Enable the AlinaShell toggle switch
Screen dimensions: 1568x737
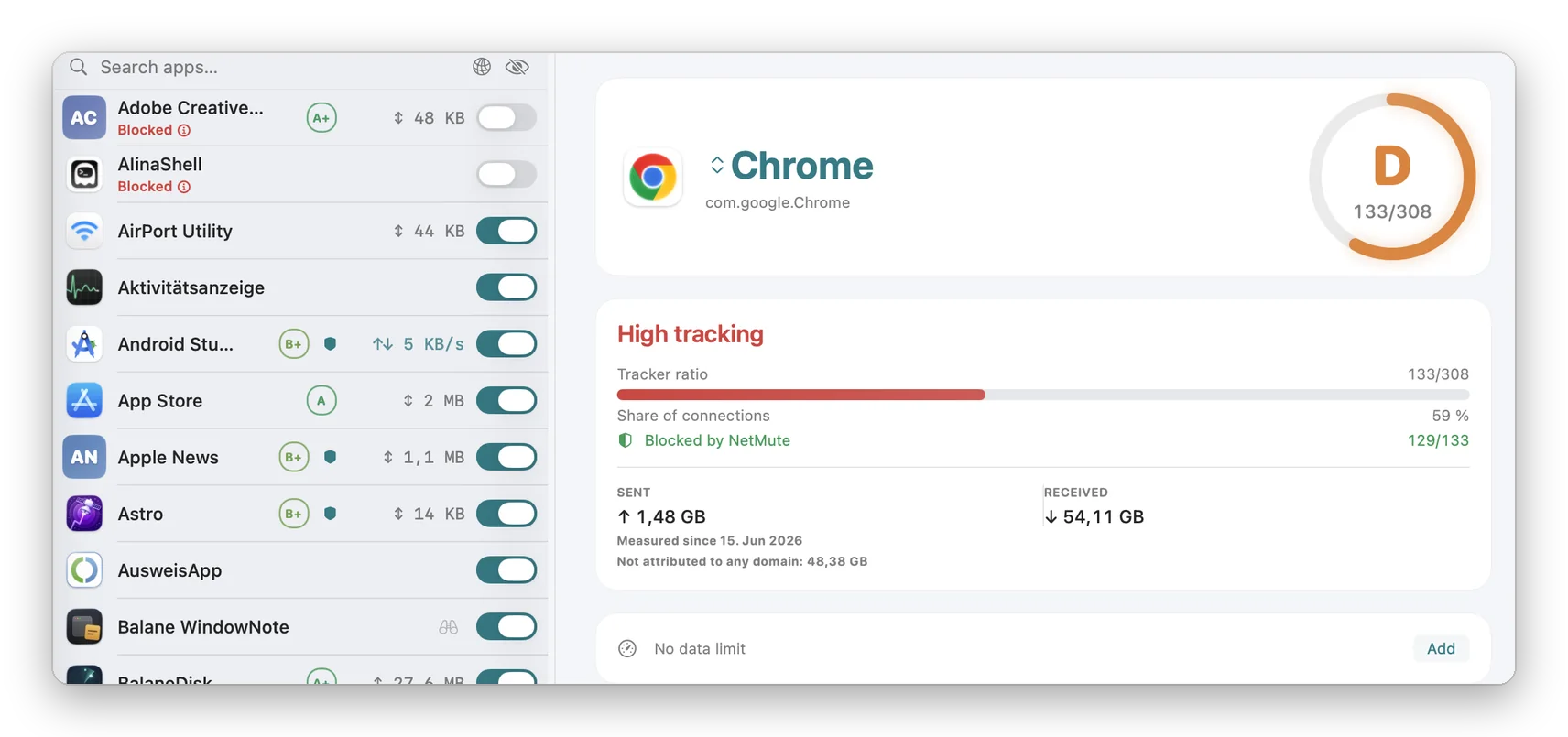[506, 174]
